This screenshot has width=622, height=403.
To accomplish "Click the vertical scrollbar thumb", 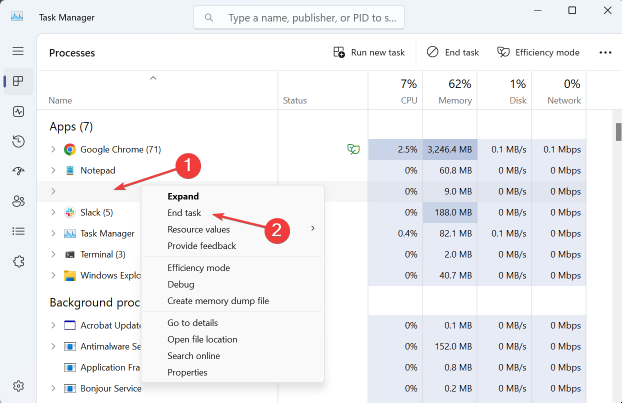I will pos(617,130).
